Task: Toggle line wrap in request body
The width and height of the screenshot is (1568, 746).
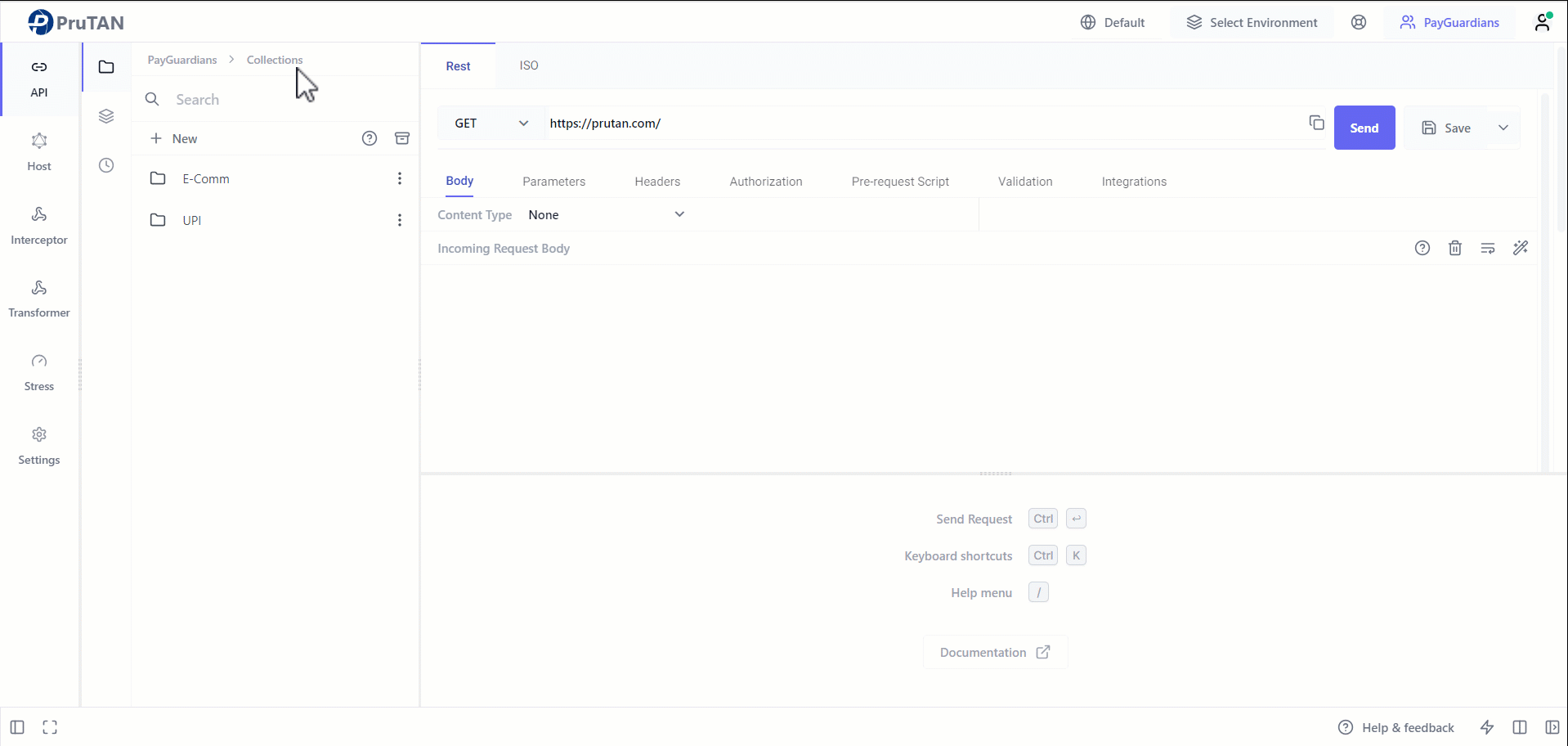Action: point(1488,248)
